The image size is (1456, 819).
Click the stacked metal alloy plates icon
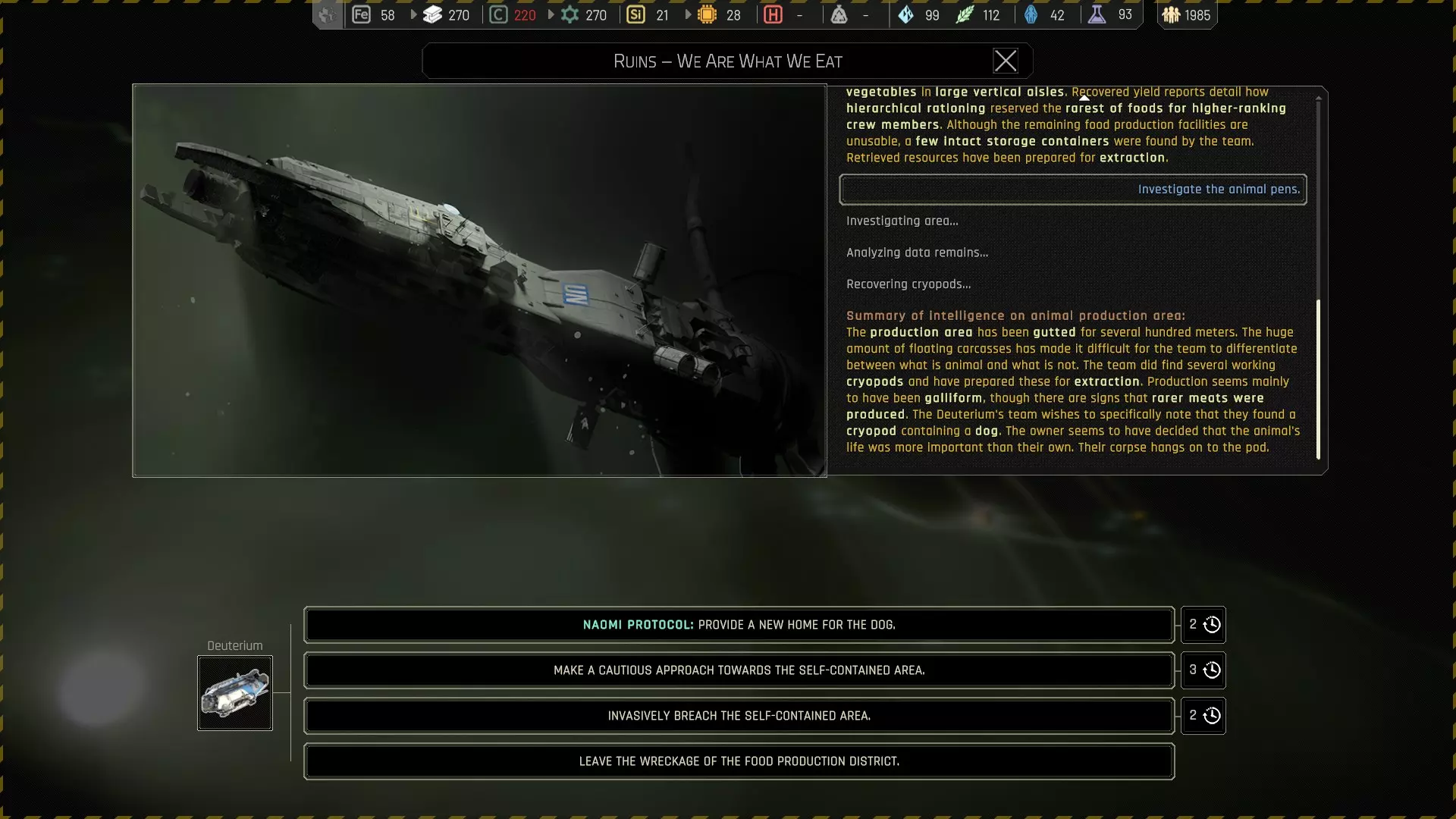pos(432,14)
